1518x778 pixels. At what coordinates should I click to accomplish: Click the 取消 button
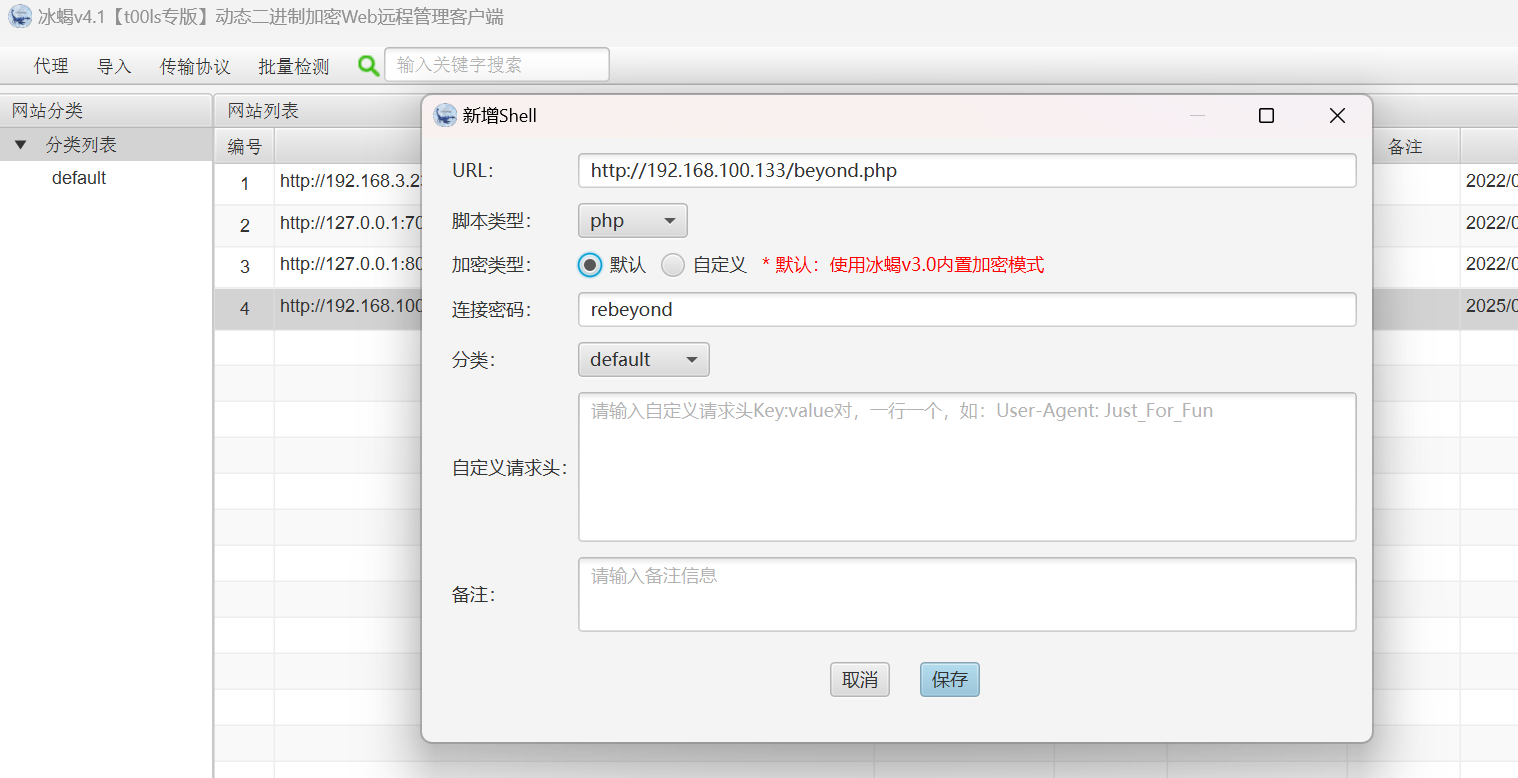[x=859, y=680]
